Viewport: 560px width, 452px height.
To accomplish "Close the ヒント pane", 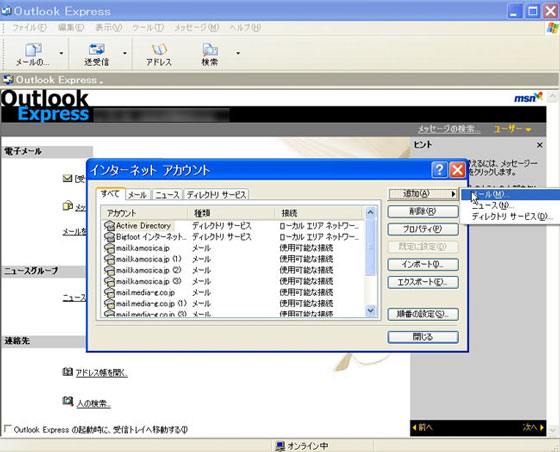I will (540, 145).
